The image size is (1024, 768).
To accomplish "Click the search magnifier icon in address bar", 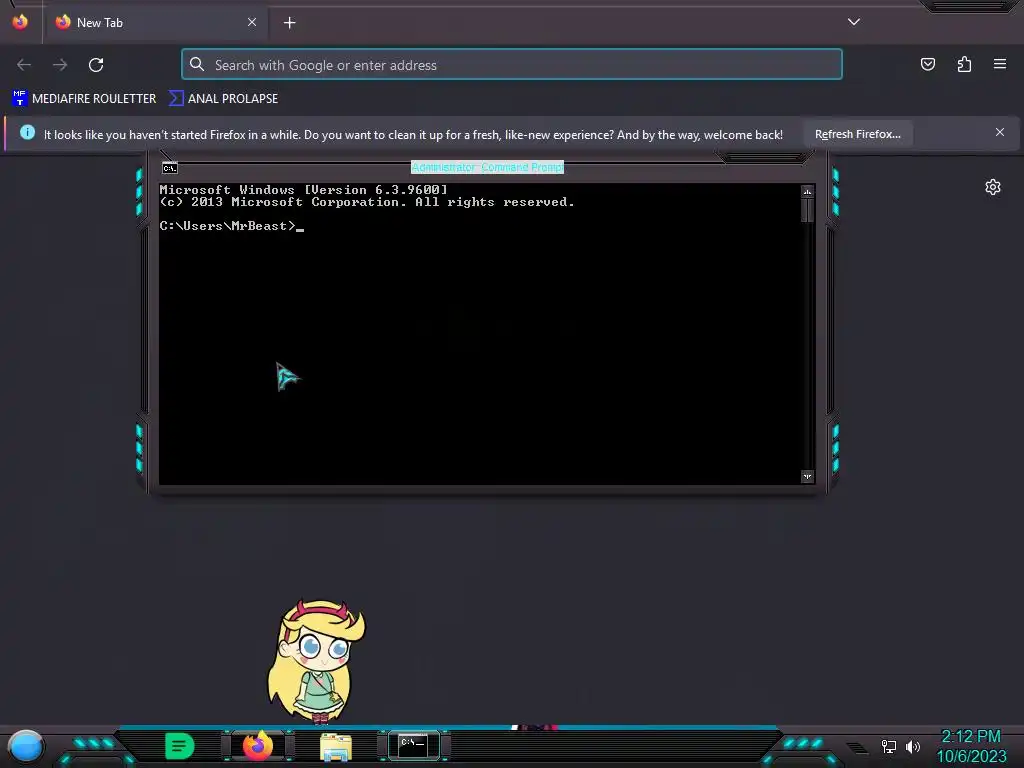I will click(197, 64).
